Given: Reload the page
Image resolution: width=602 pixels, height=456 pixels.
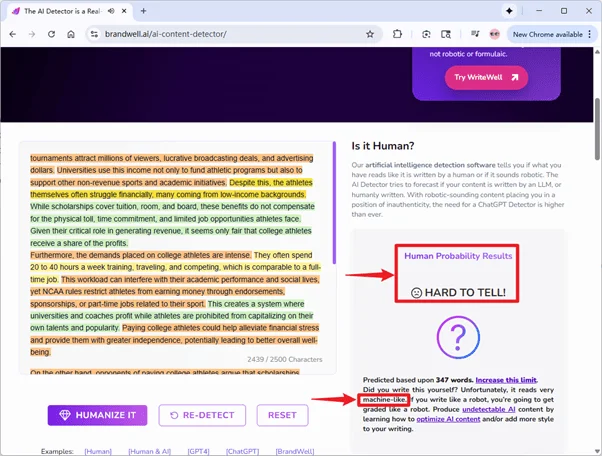Looking at the screenshot, I should (x=51, y=34).
